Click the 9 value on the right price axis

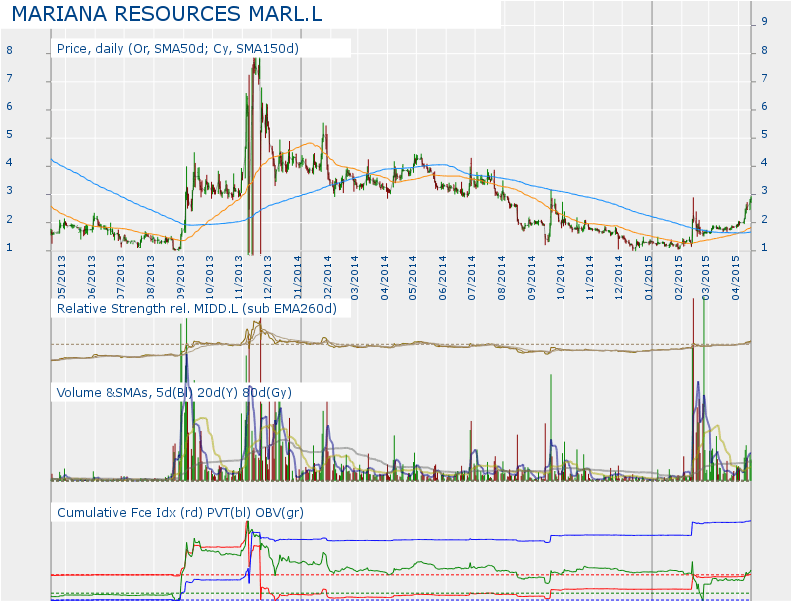coord(764,21)
